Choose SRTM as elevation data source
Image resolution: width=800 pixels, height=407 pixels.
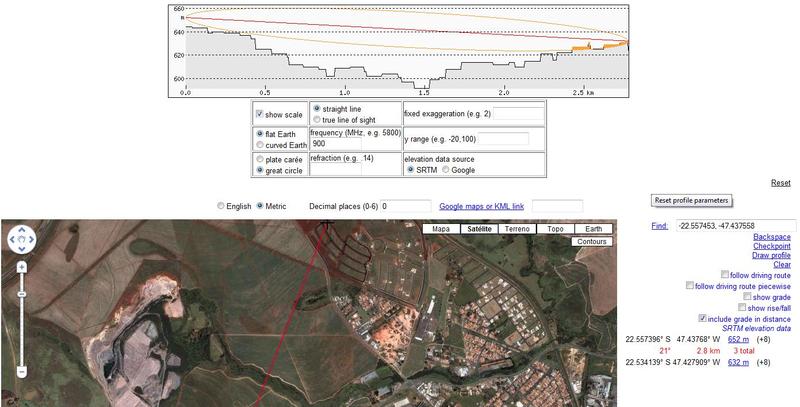(411, 170)
